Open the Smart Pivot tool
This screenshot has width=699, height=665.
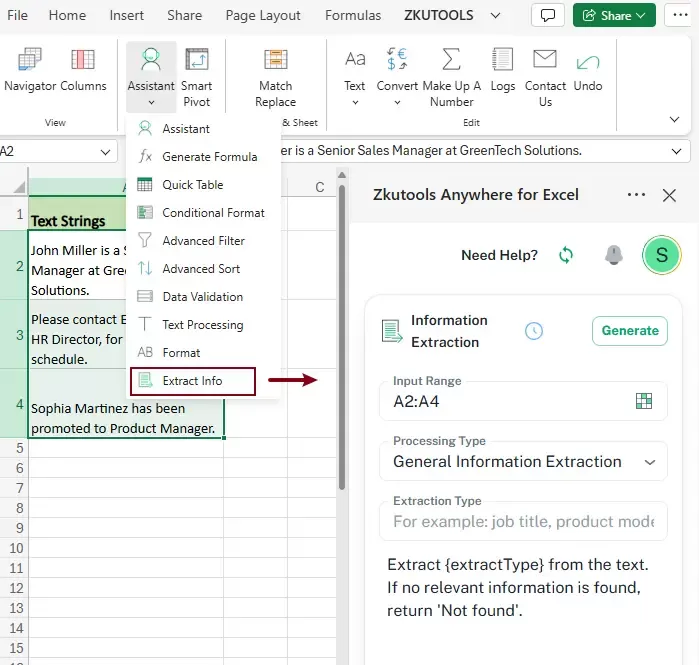(197, 59)
